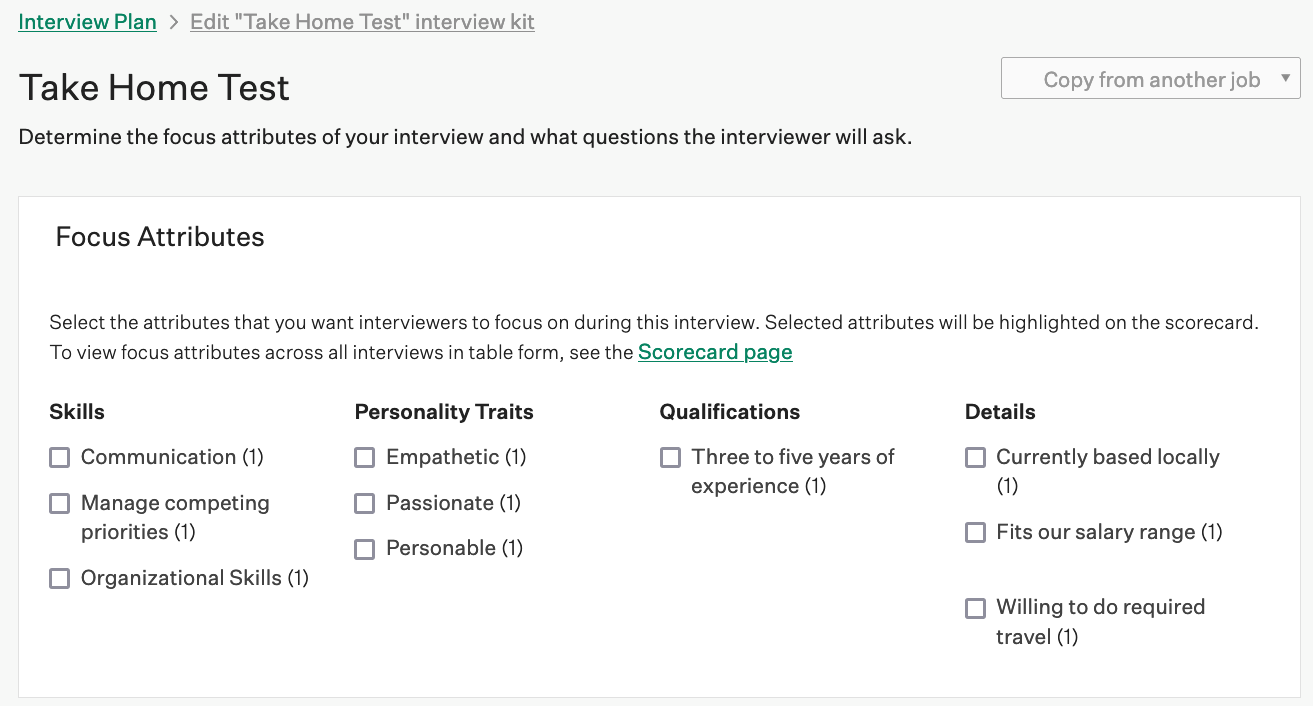Image resolution: width=1313 pixels, height=706 pixels.
Task: Check the Passionate attribute
Action: click(364, 503)
